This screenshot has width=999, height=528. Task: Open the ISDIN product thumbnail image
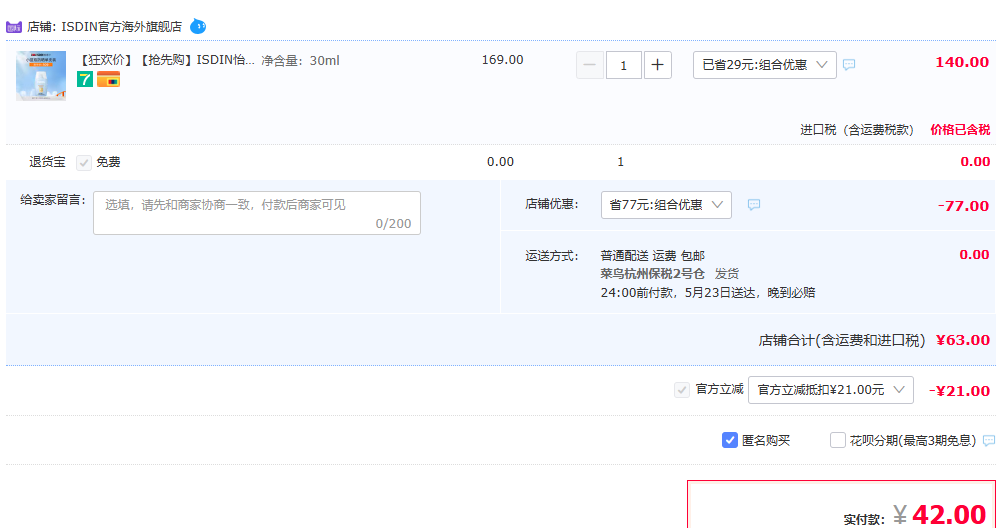coord(41,76)
